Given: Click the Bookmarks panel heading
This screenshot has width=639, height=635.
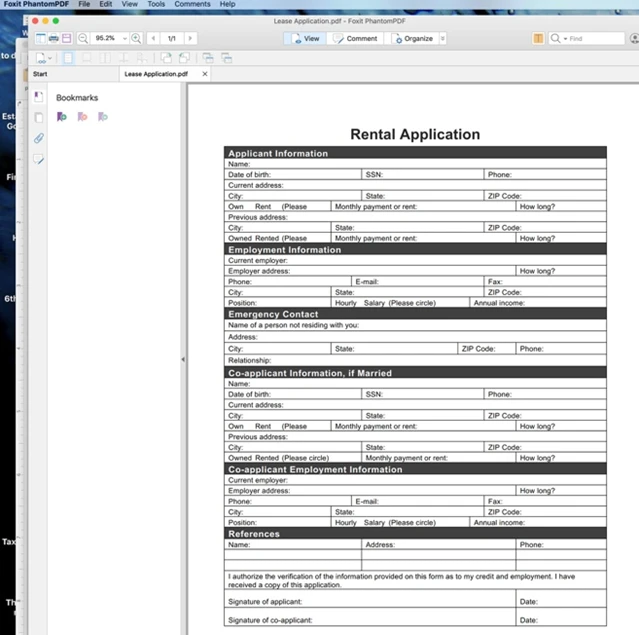Looking at the screenshot, I should pos(77,98).
